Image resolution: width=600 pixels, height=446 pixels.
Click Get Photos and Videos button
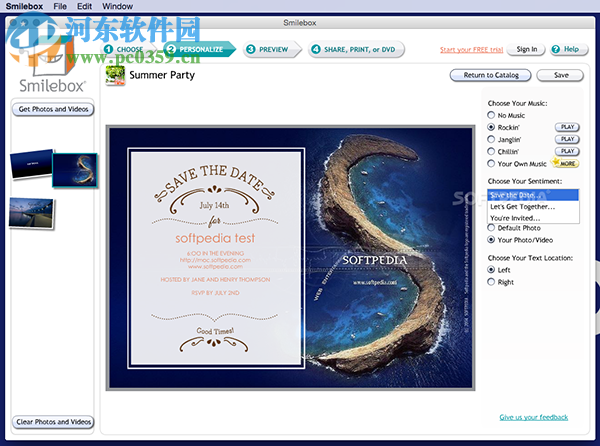[x=53, y=109]
